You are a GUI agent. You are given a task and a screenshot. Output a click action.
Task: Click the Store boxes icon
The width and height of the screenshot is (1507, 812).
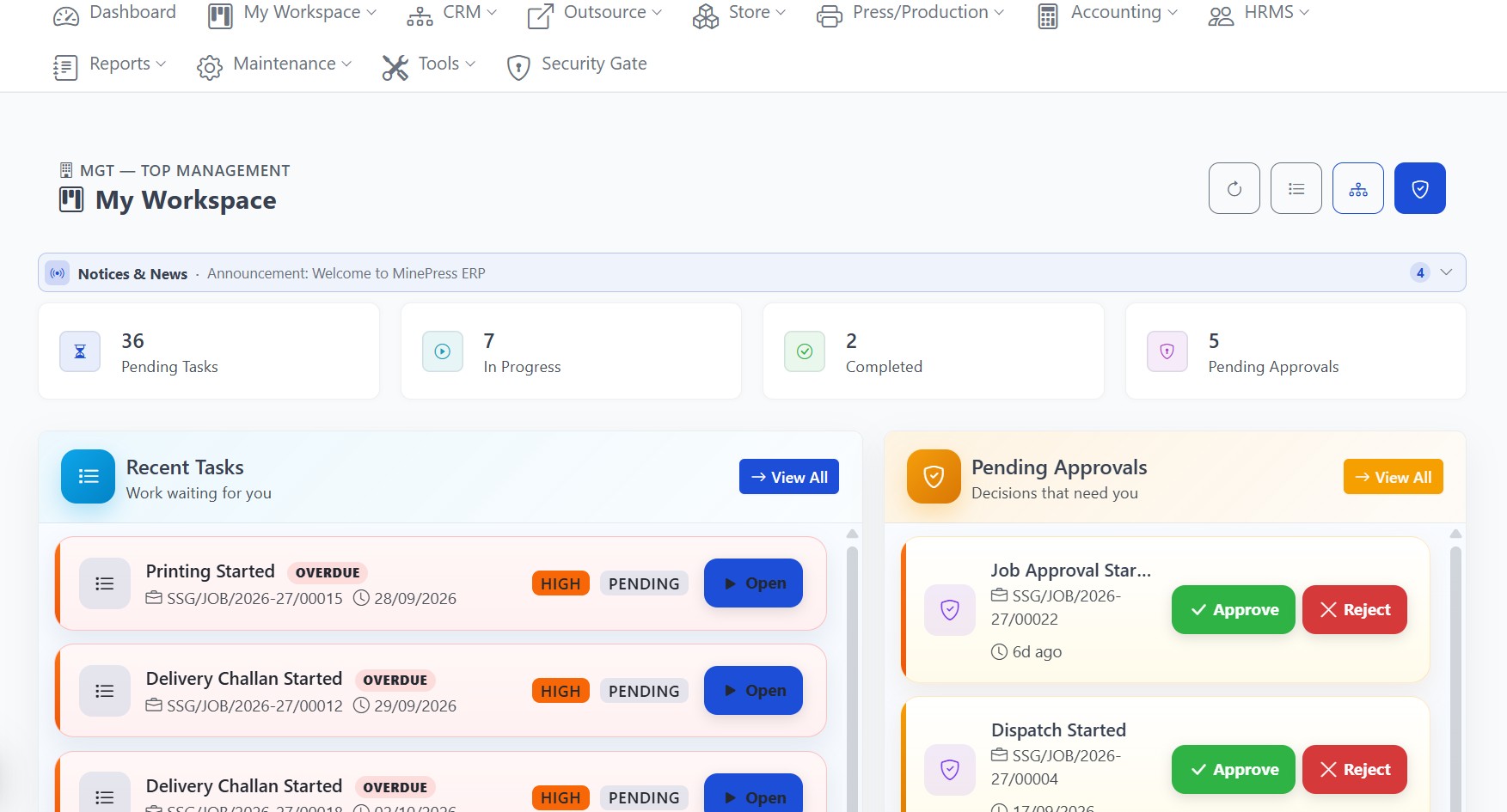pos(705,15)
